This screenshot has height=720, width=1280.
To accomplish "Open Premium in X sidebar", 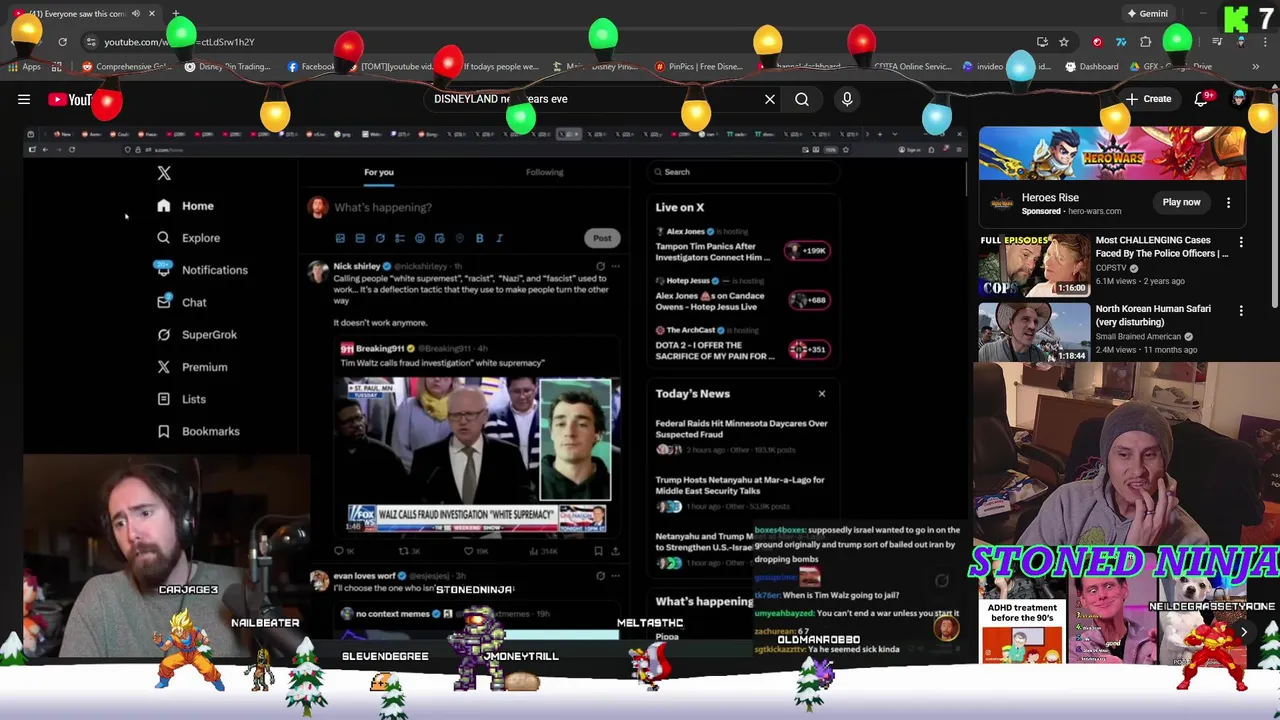I will (x=192, y=367).
